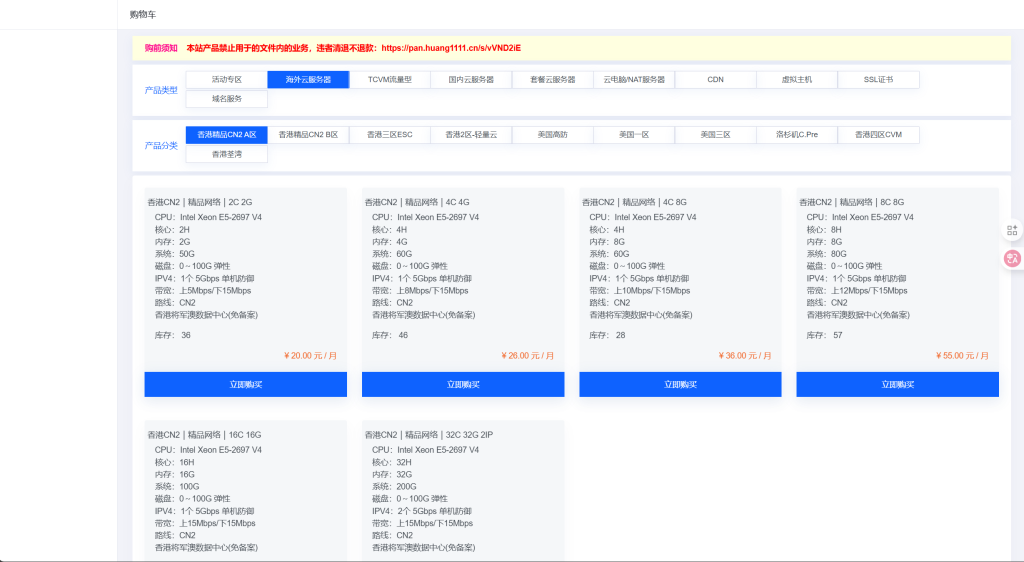Buy the 4C 8G plan (立即购买)

click(680, 384)
